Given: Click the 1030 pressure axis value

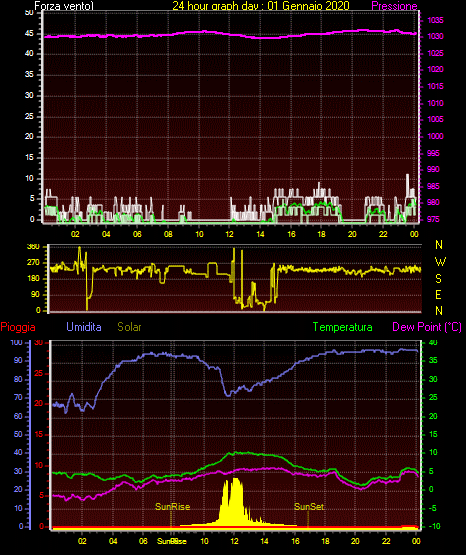Looking at the screenshot, I should click(x=435, y=36).
